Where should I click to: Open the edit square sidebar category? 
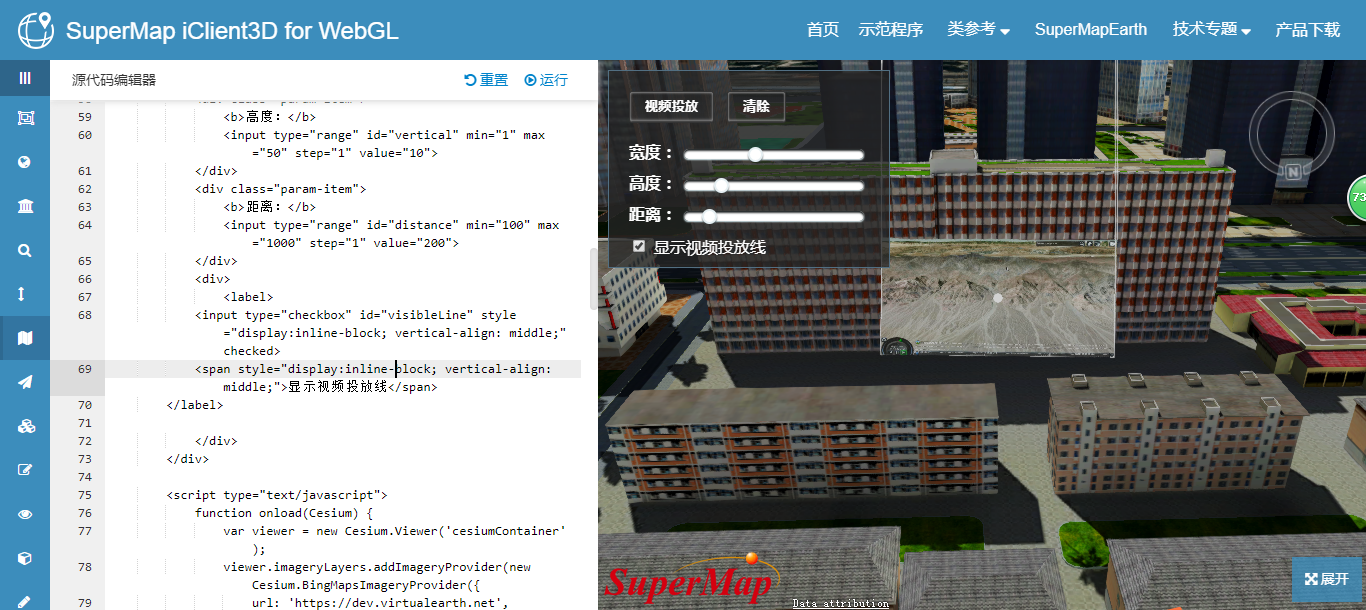(x=25, y=470)
